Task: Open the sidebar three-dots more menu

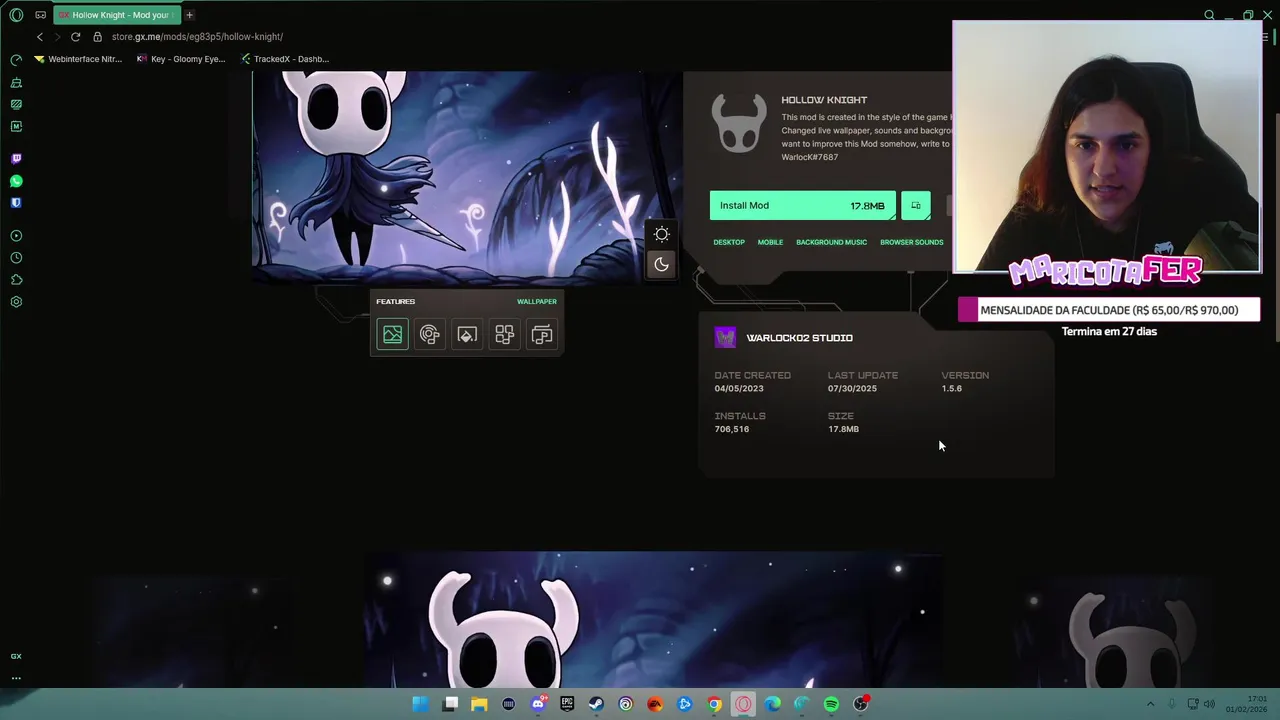Action: 16,678
